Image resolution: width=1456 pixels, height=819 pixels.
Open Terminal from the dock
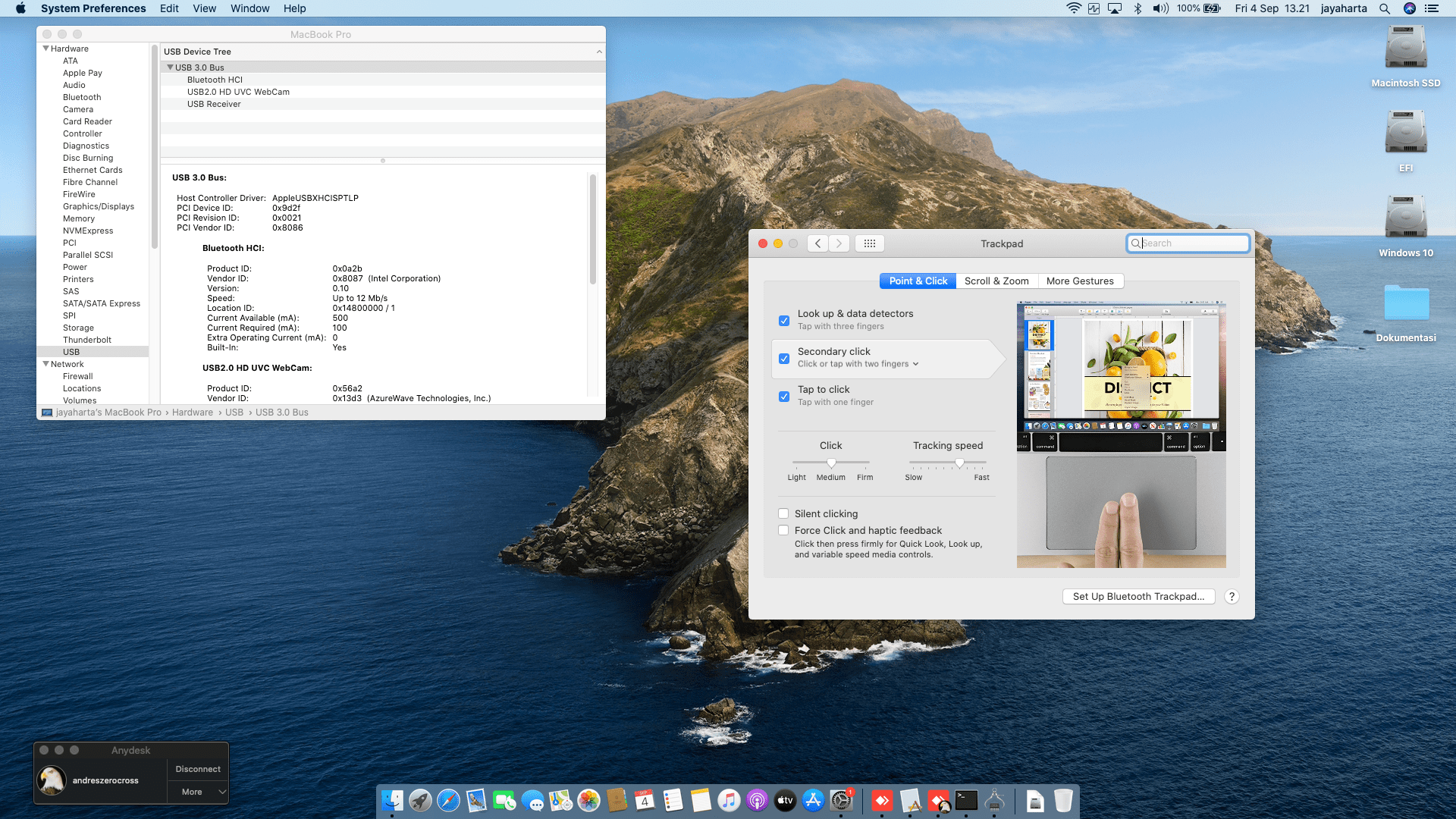(x=966, y=800)
